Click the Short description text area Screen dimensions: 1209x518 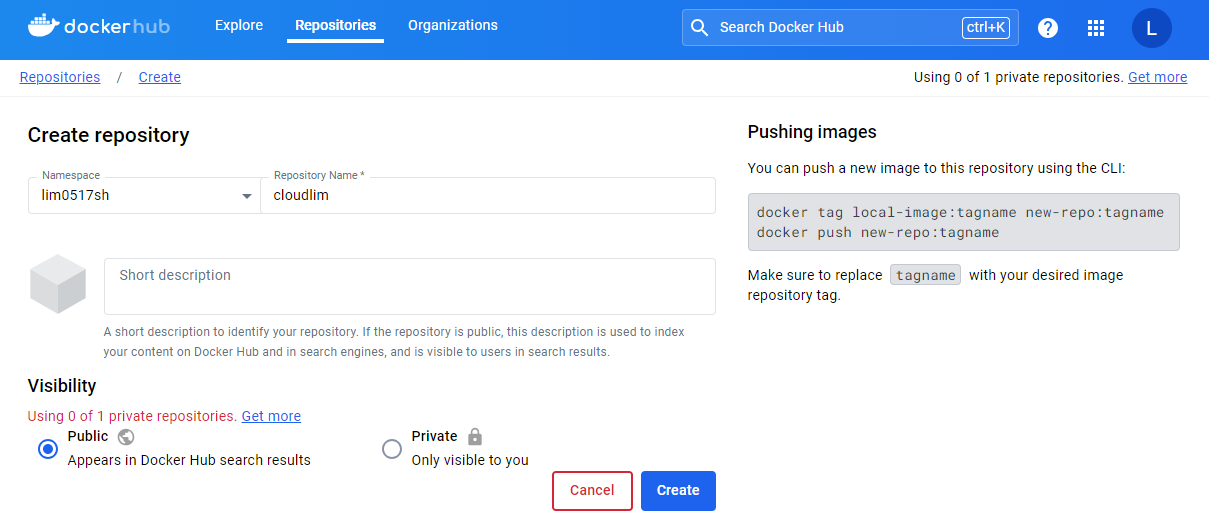coord(410,286)
